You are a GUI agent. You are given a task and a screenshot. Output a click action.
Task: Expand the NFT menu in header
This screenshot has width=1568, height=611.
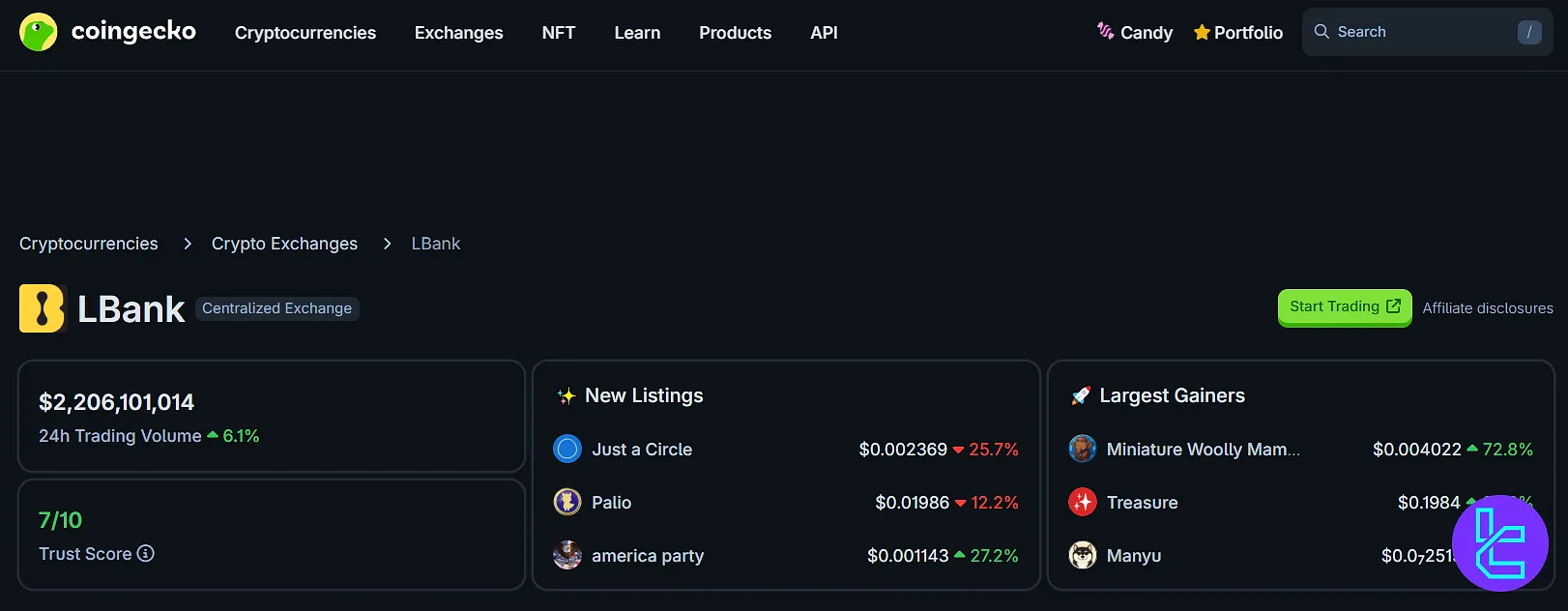559,33
